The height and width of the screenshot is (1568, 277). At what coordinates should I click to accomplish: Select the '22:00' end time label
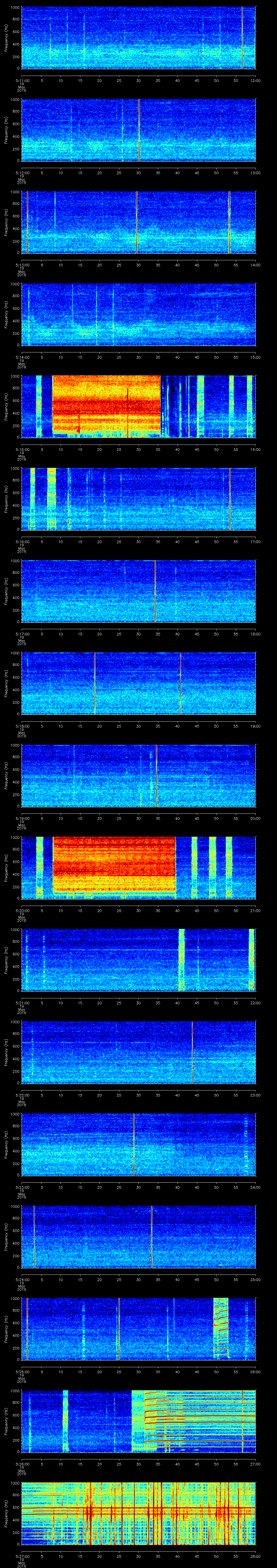coord(255,1003)
